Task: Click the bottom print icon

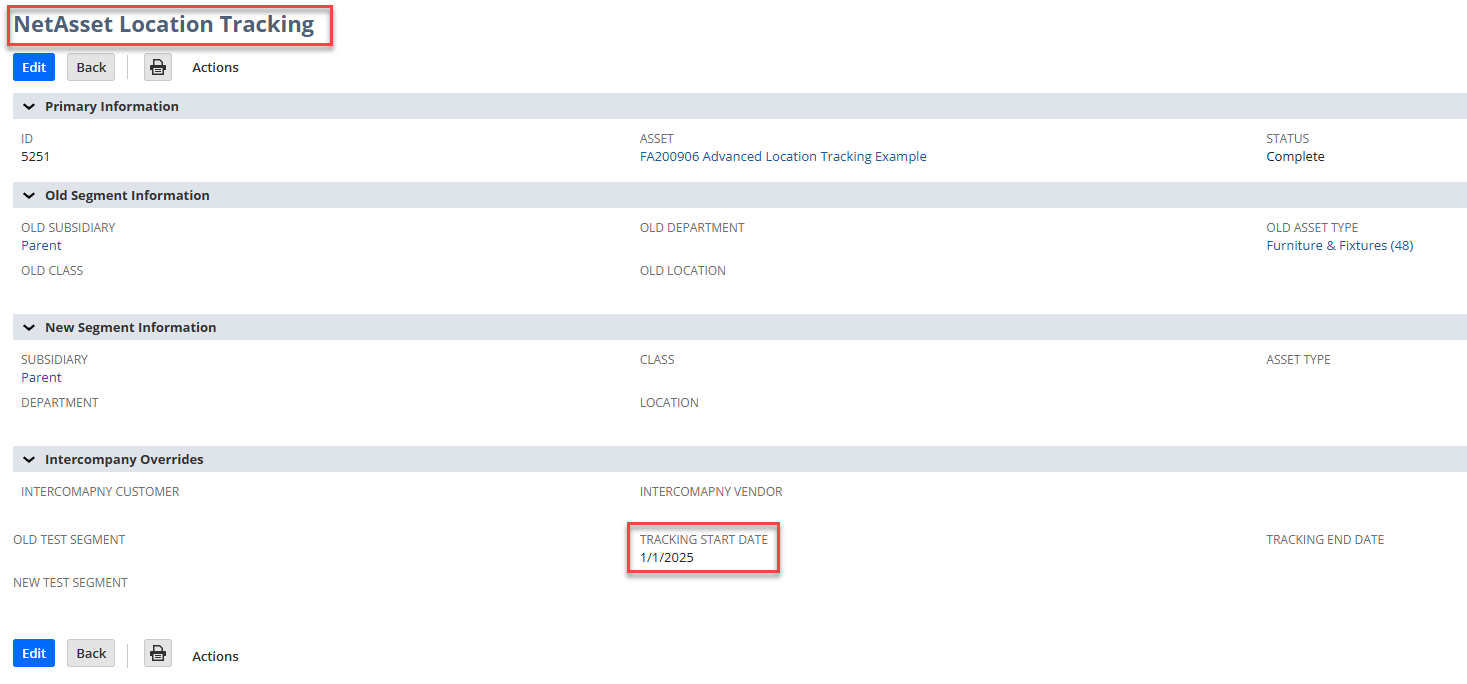Action: [x=158, y=654]
